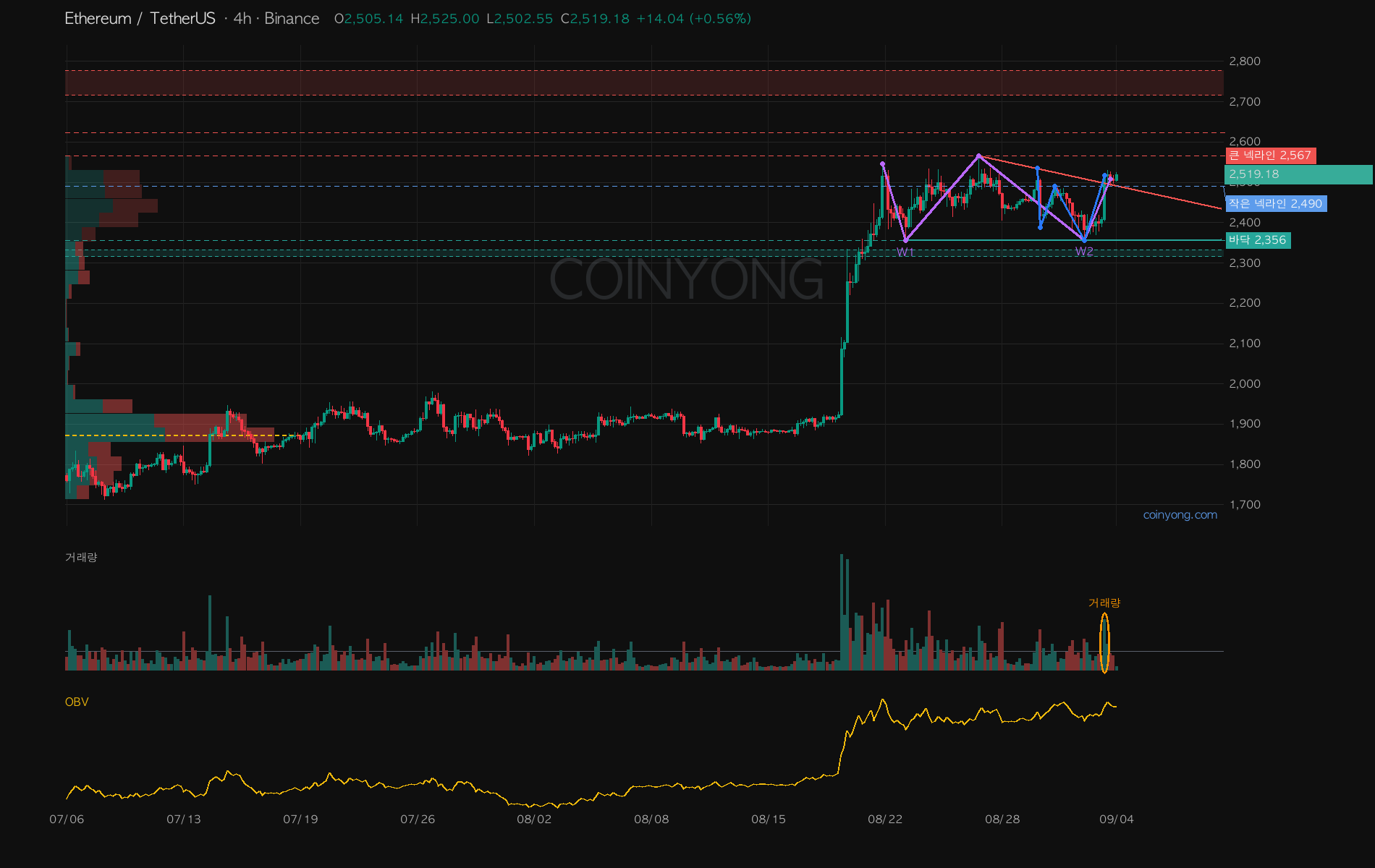Screen dimensions: 1375x868
Task: Click the high price value 2,525.00
Action: pyautogui.click(x=449, y=19)
